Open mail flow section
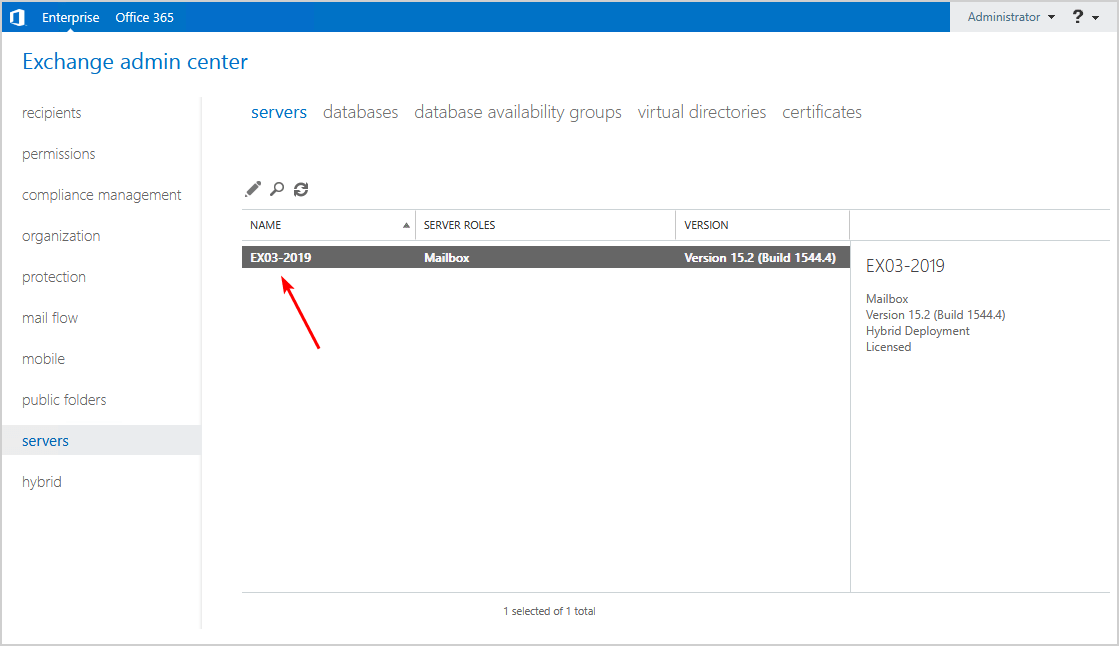1119x646 pixels. coord(50,318)
